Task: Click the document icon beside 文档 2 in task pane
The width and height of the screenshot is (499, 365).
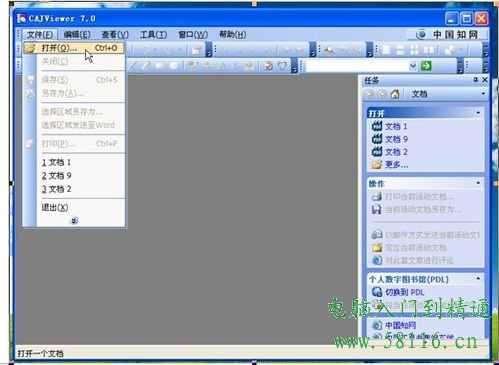Action: point(377,152)
